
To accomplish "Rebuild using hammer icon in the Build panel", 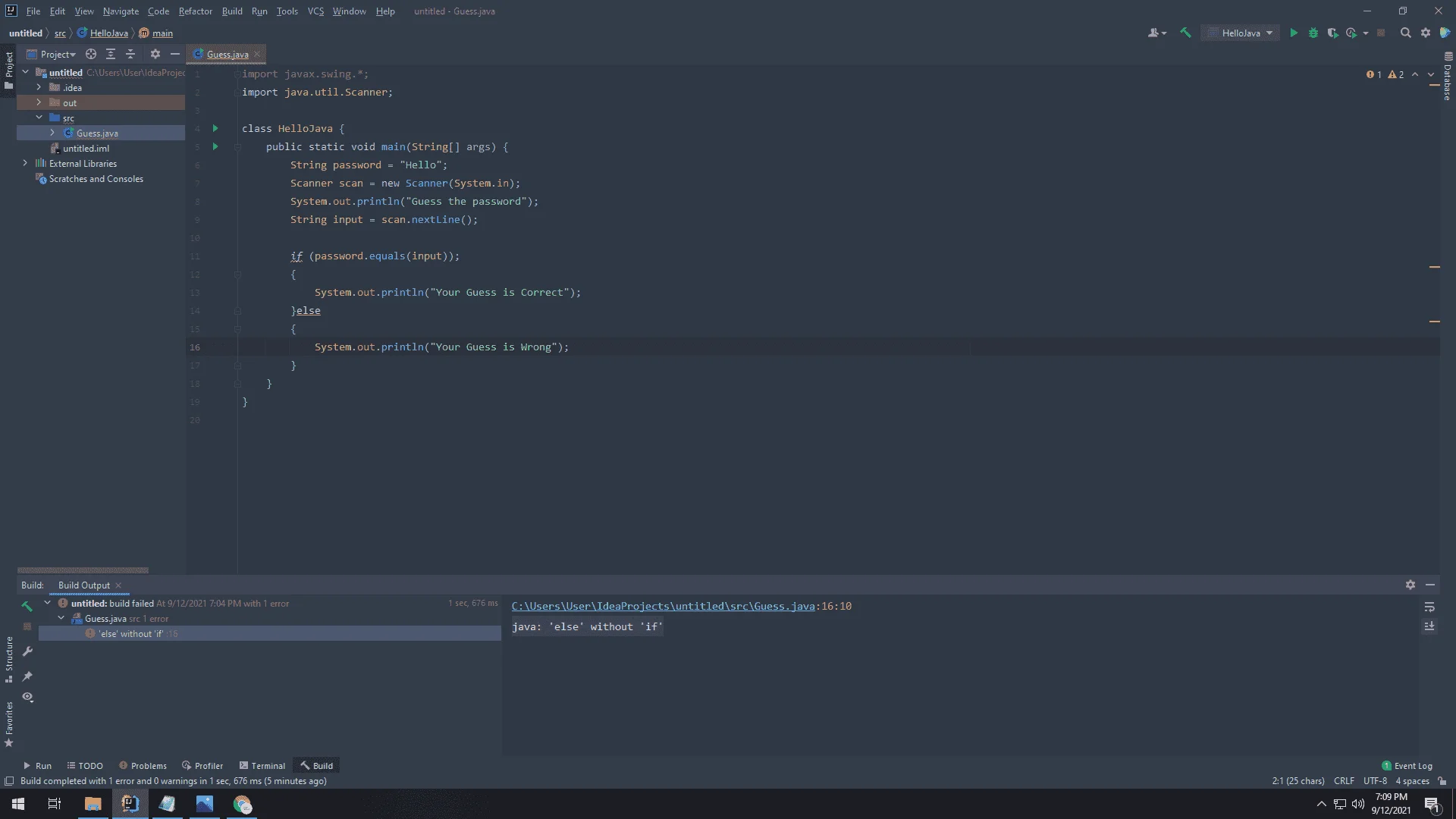I will point(27,606).
